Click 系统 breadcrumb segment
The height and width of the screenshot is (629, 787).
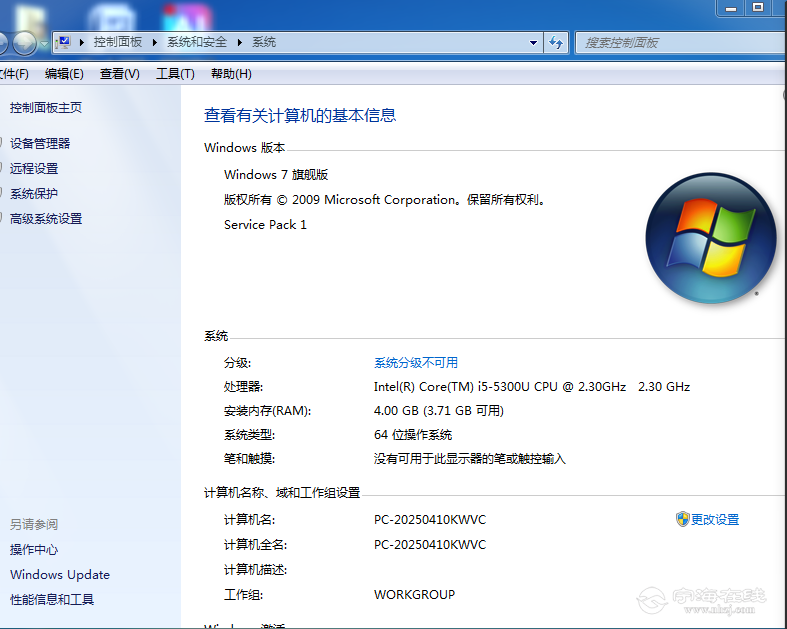click(x=264, y=42)
